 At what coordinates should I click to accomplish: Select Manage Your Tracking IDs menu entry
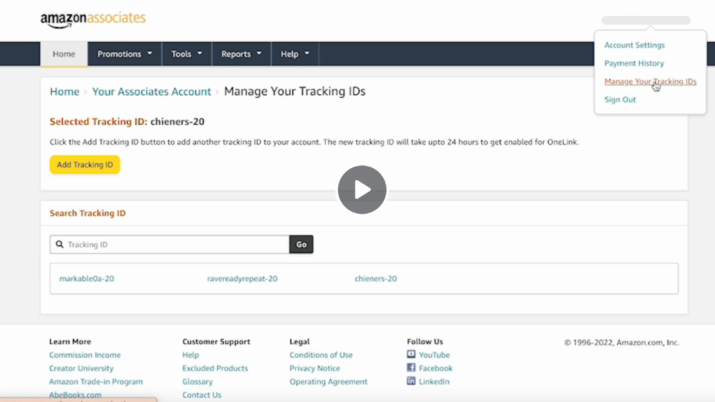(650, 82)
